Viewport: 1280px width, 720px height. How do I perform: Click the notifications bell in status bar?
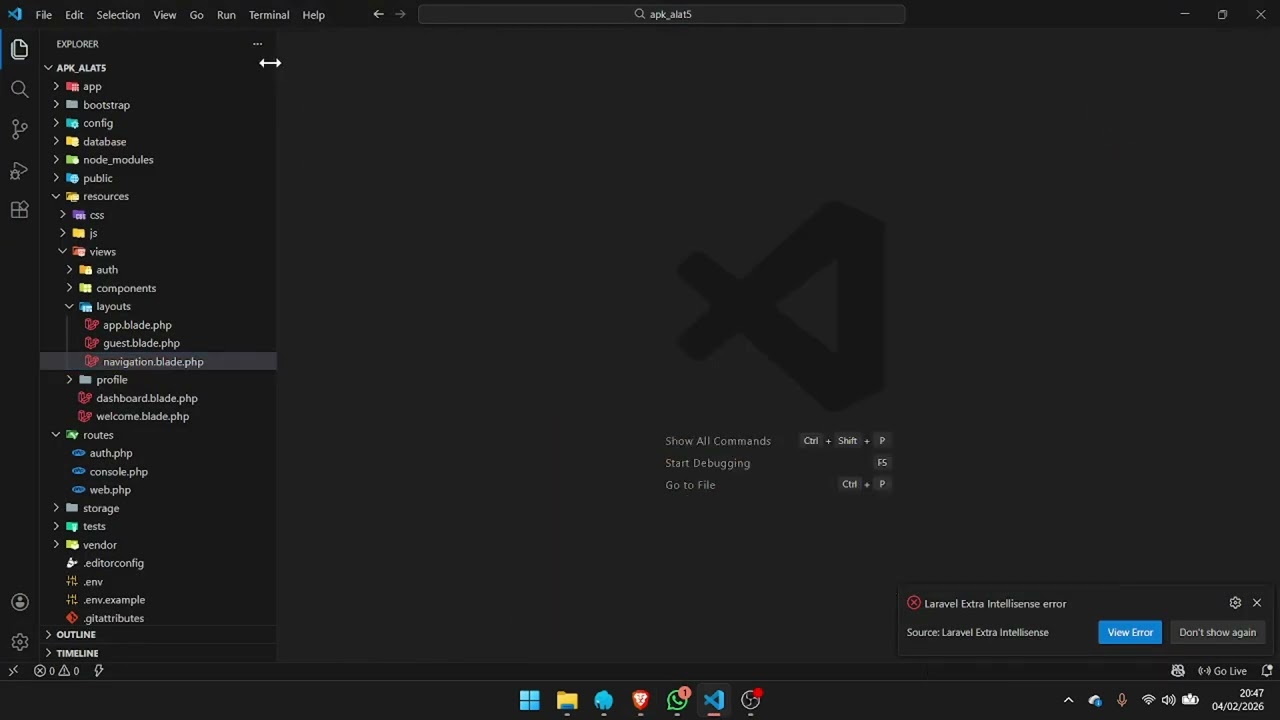1267,671
